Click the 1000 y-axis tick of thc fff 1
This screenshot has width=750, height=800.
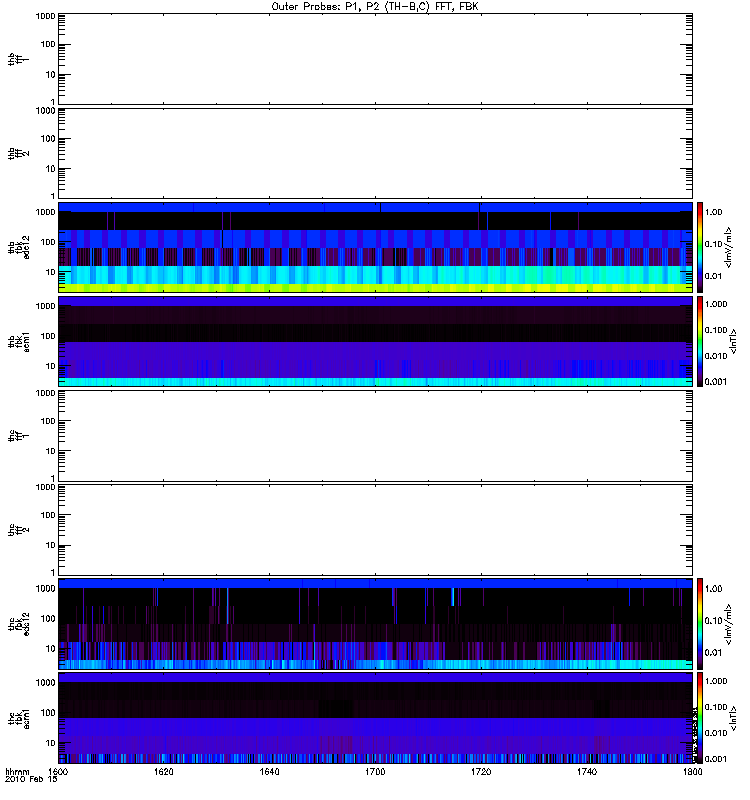(45, 393)
